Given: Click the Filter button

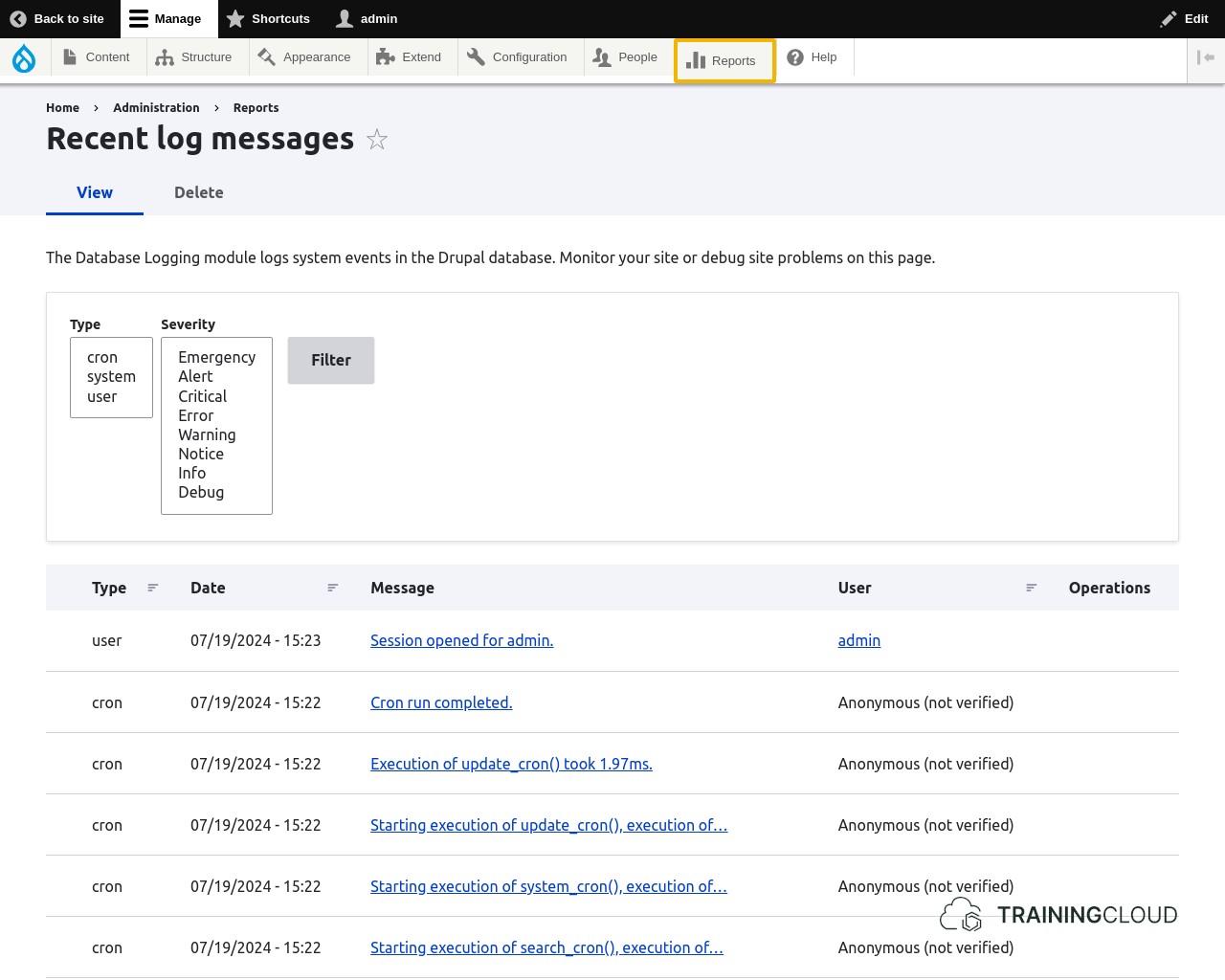Looking at the screenshot, I should pos(331,361).
